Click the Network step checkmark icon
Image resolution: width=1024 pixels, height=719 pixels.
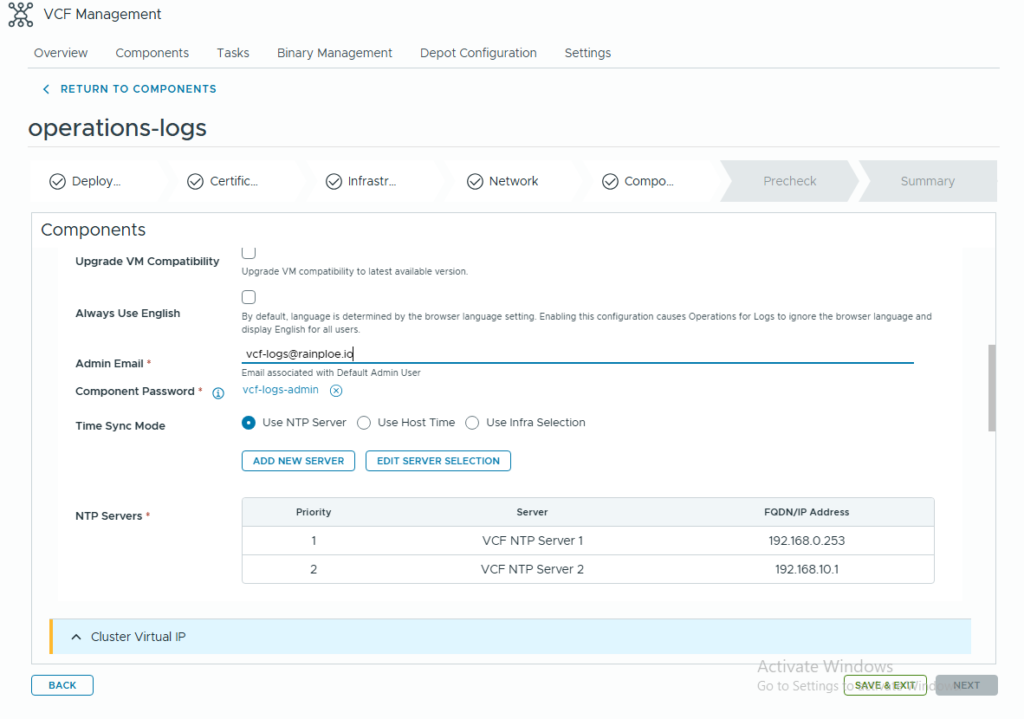(x=474, y=181)
